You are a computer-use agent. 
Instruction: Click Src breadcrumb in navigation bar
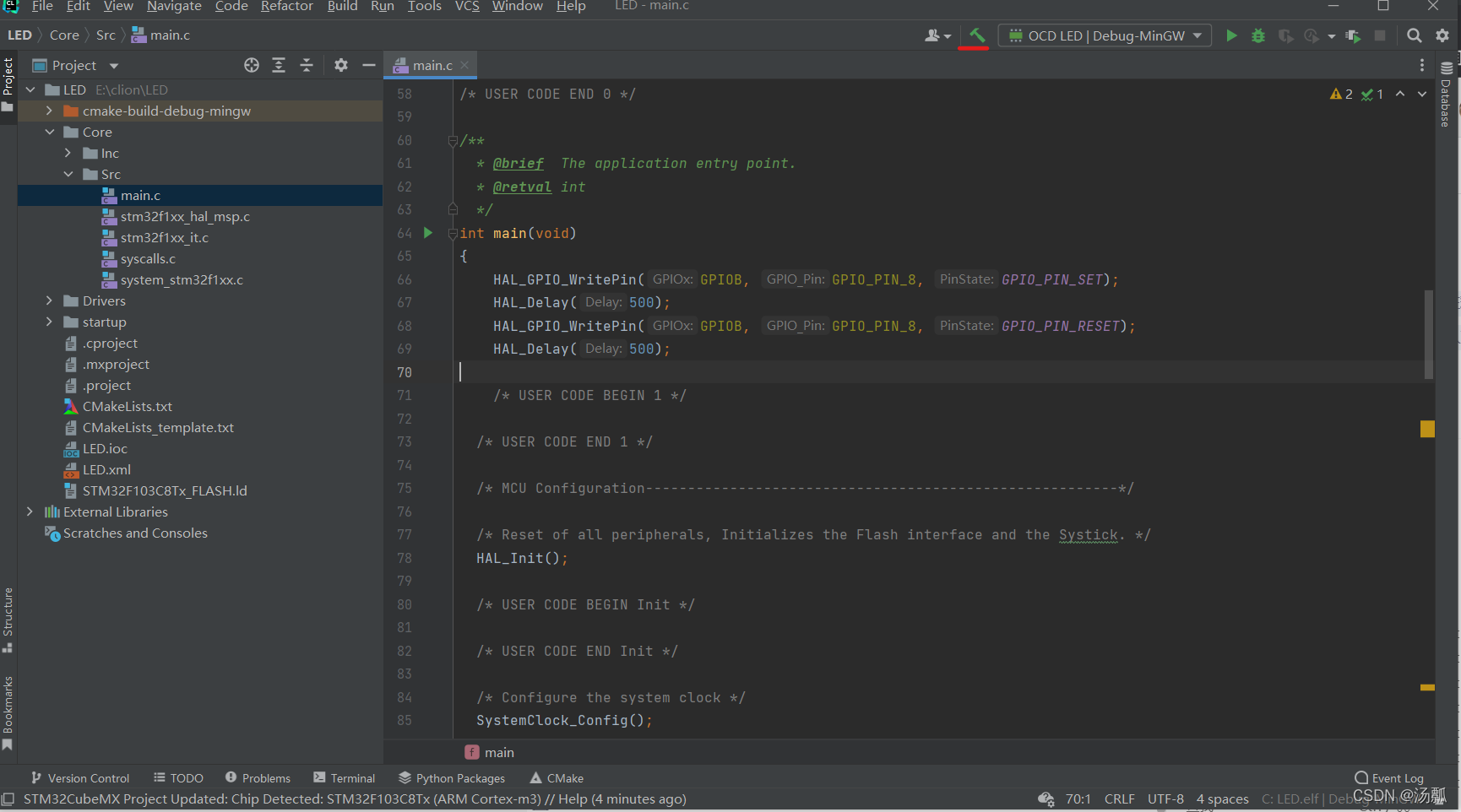pyautogui.click(x=106, y=35)
